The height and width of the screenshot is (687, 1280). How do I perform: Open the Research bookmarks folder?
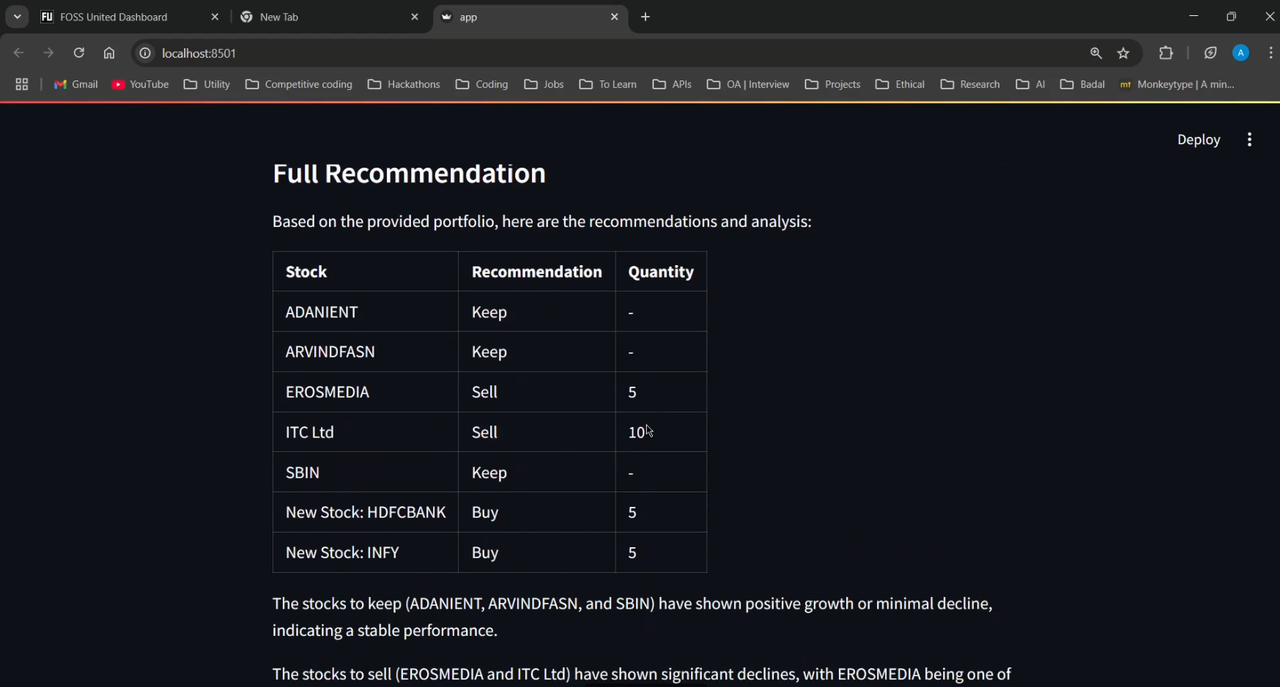(970, 84)
